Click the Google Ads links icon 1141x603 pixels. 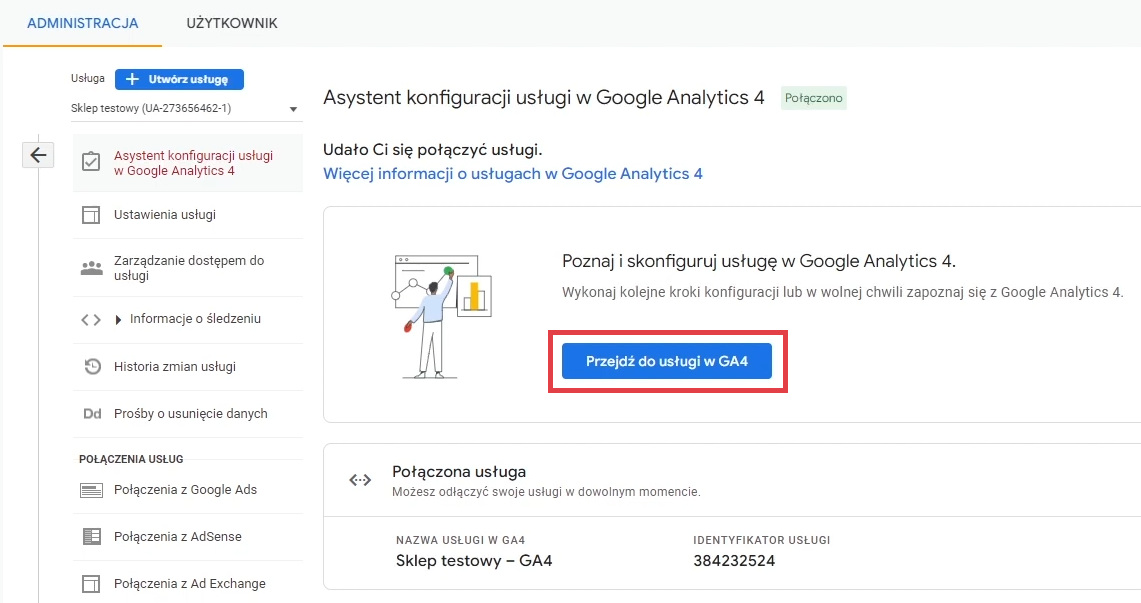91,490
